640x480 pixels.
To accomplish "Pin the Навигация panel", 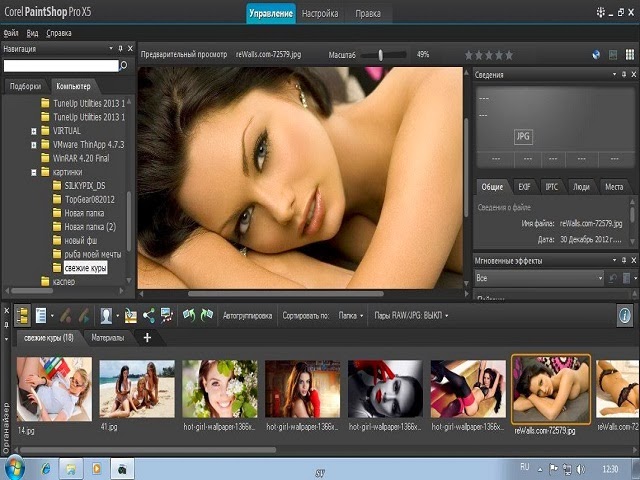I will [120, 49].
